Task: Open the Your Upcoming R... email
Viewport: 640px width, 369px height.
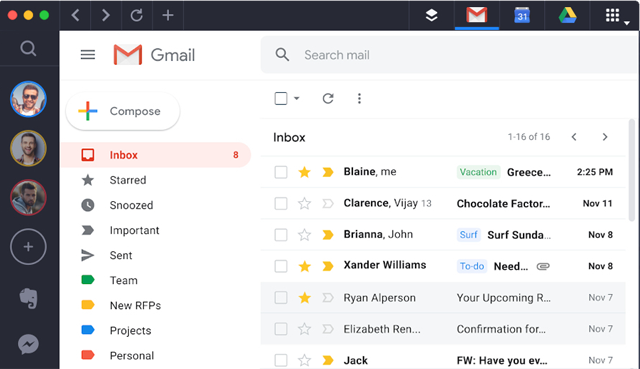Action: click(503, 298)
